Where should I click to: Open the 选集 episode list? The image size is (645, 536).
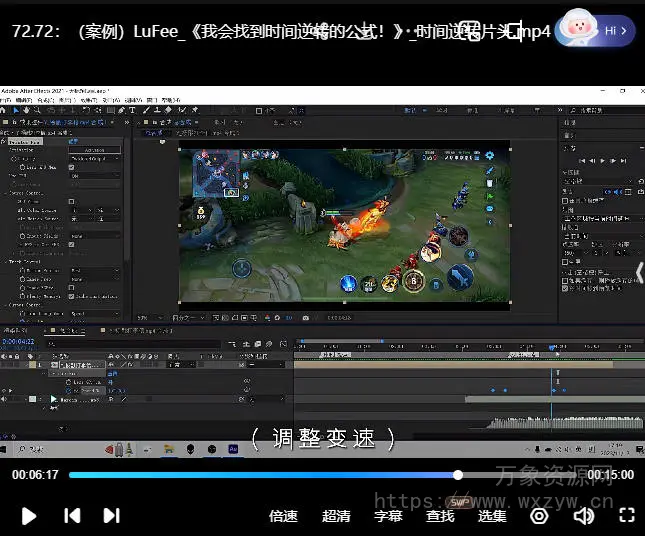pos(491,516)
